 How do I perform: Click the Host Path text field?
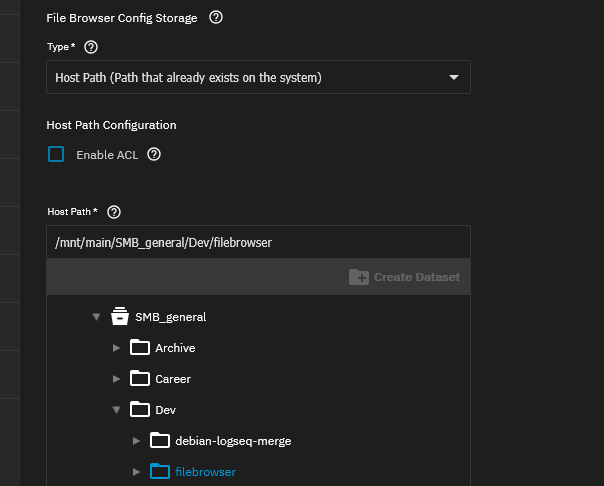(258, 242)
